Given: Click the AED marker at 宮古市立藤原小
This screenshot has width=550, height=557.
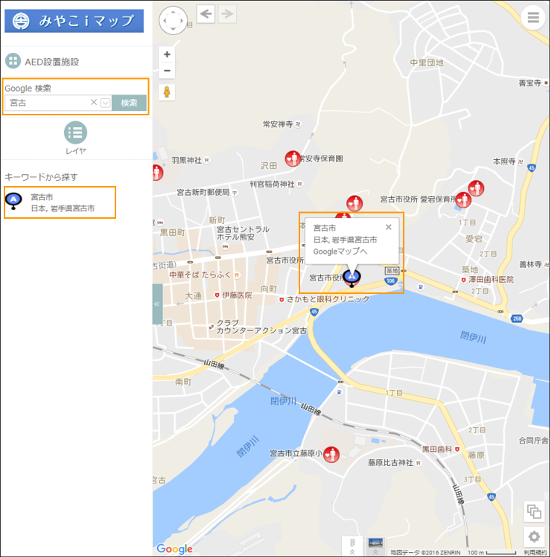Looking at the screenshot, I should [x=331, y=454].
